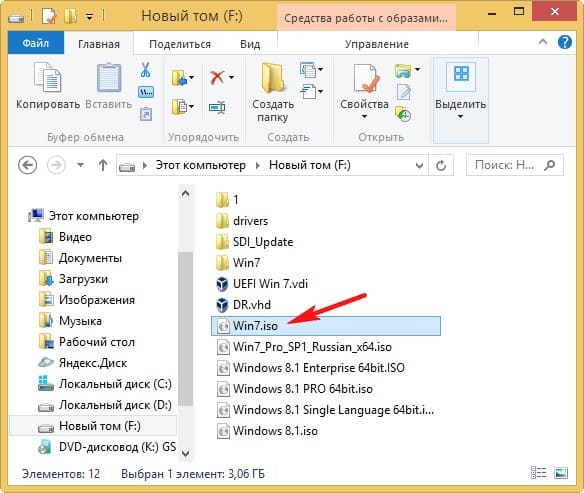Open the View ribbon tab
This screenshot has height=493, width=584.
pos(250,44)
